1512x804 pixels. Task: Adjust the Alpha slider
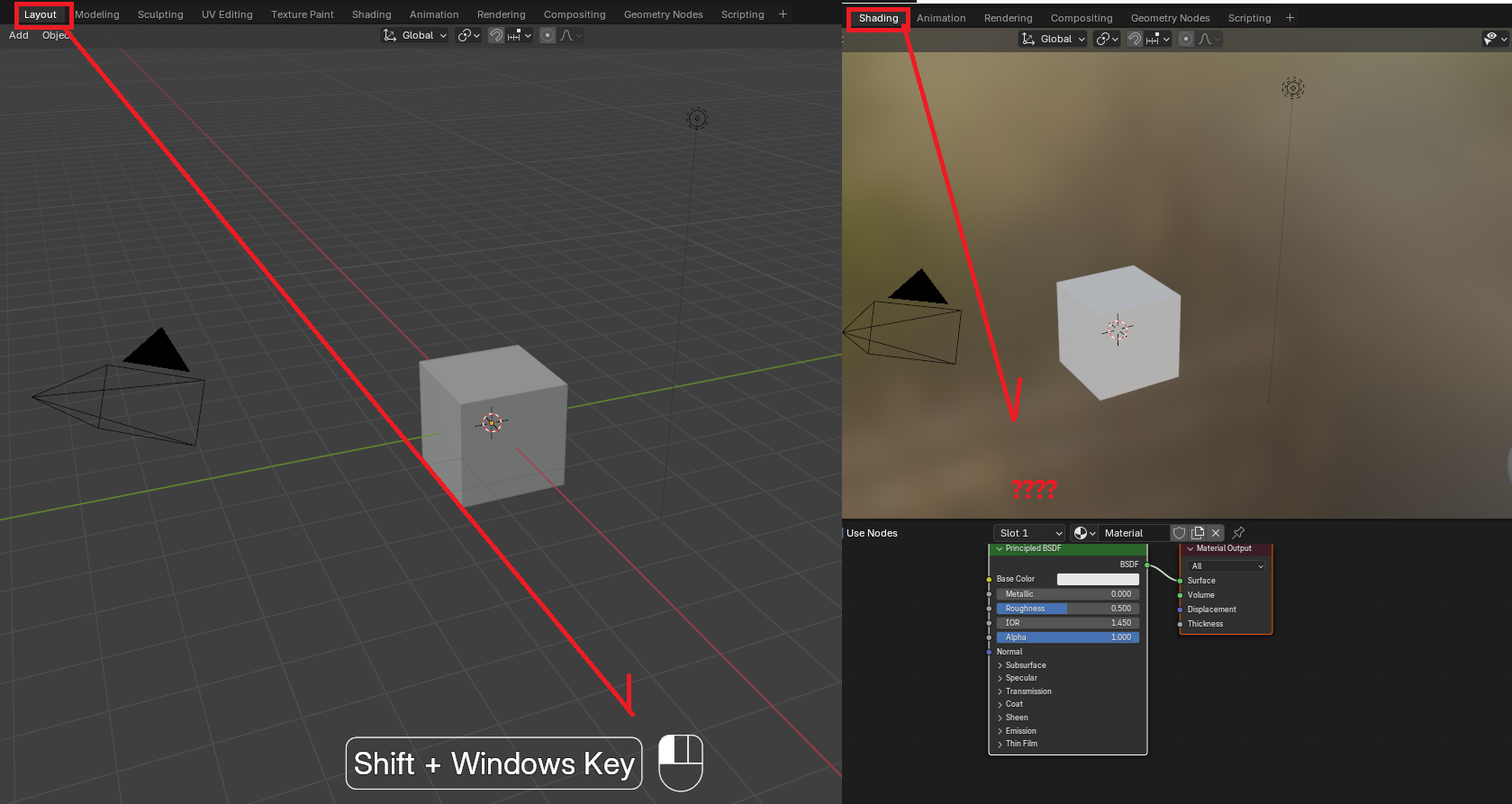point(1068,637)
